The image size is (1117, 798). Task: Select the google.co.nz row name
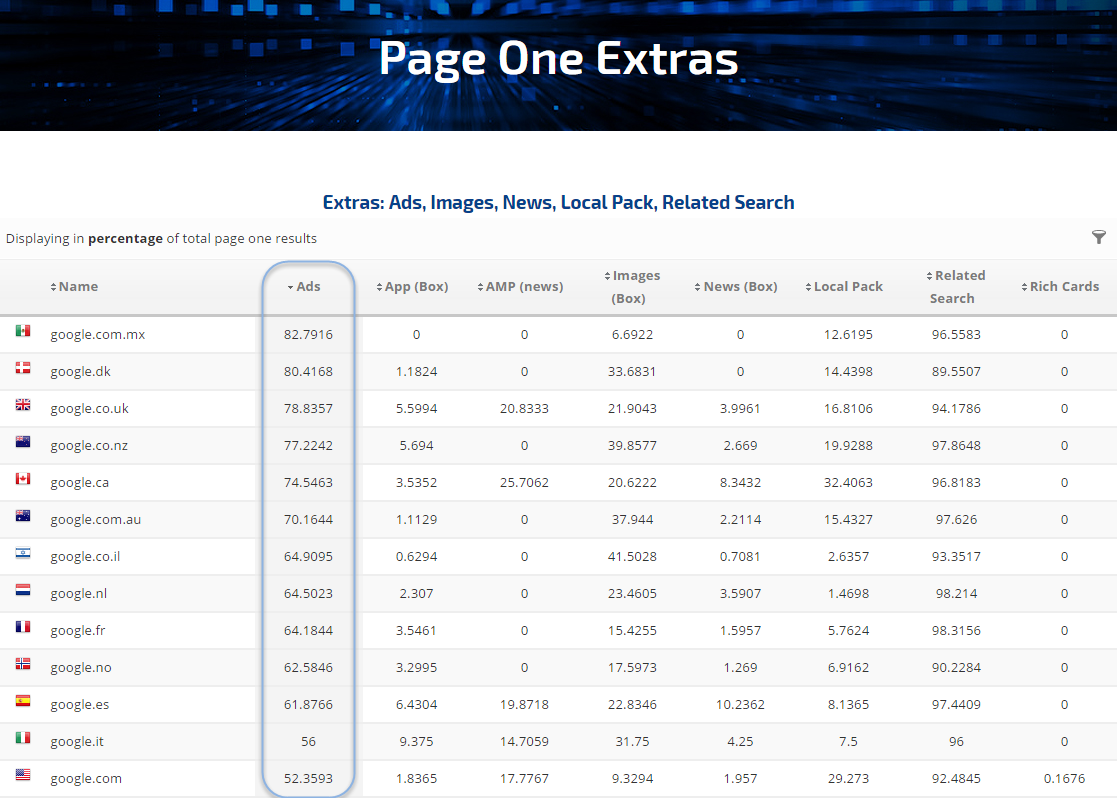coord(89,446)
